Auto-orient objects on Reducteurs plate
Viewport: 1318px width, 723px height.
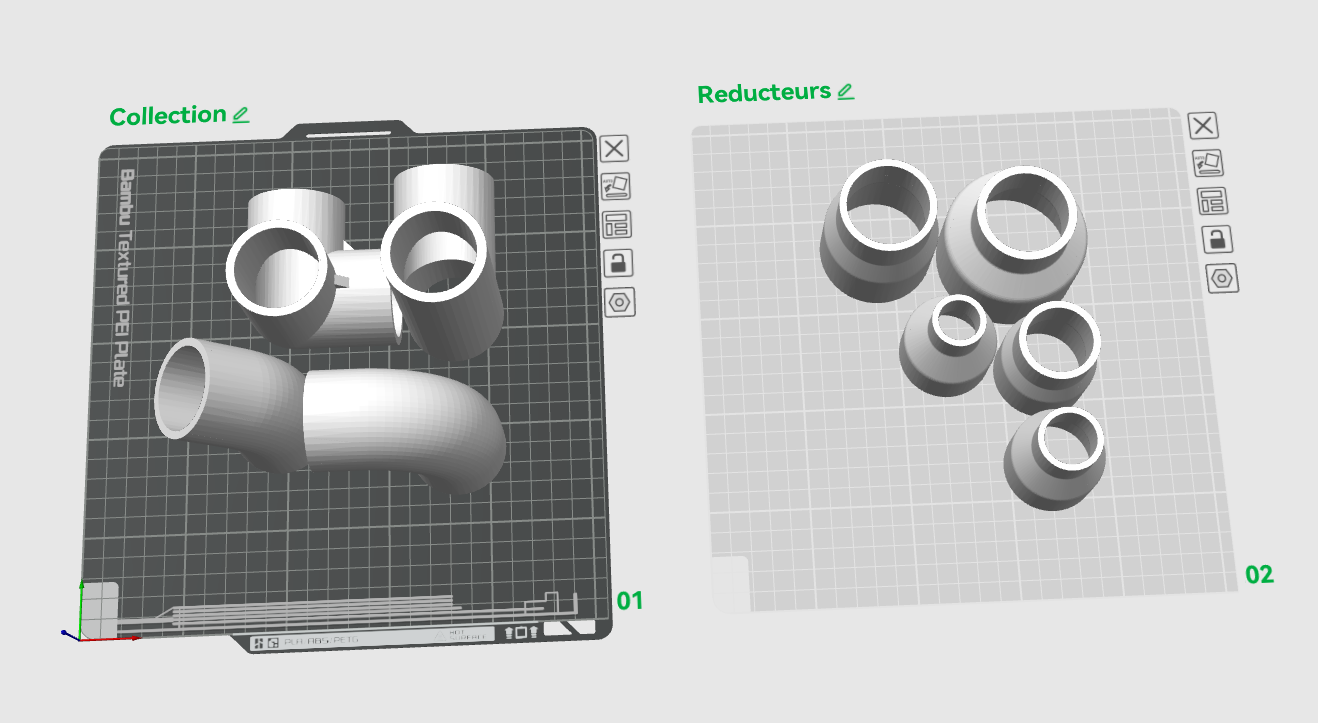(1208, 162)
